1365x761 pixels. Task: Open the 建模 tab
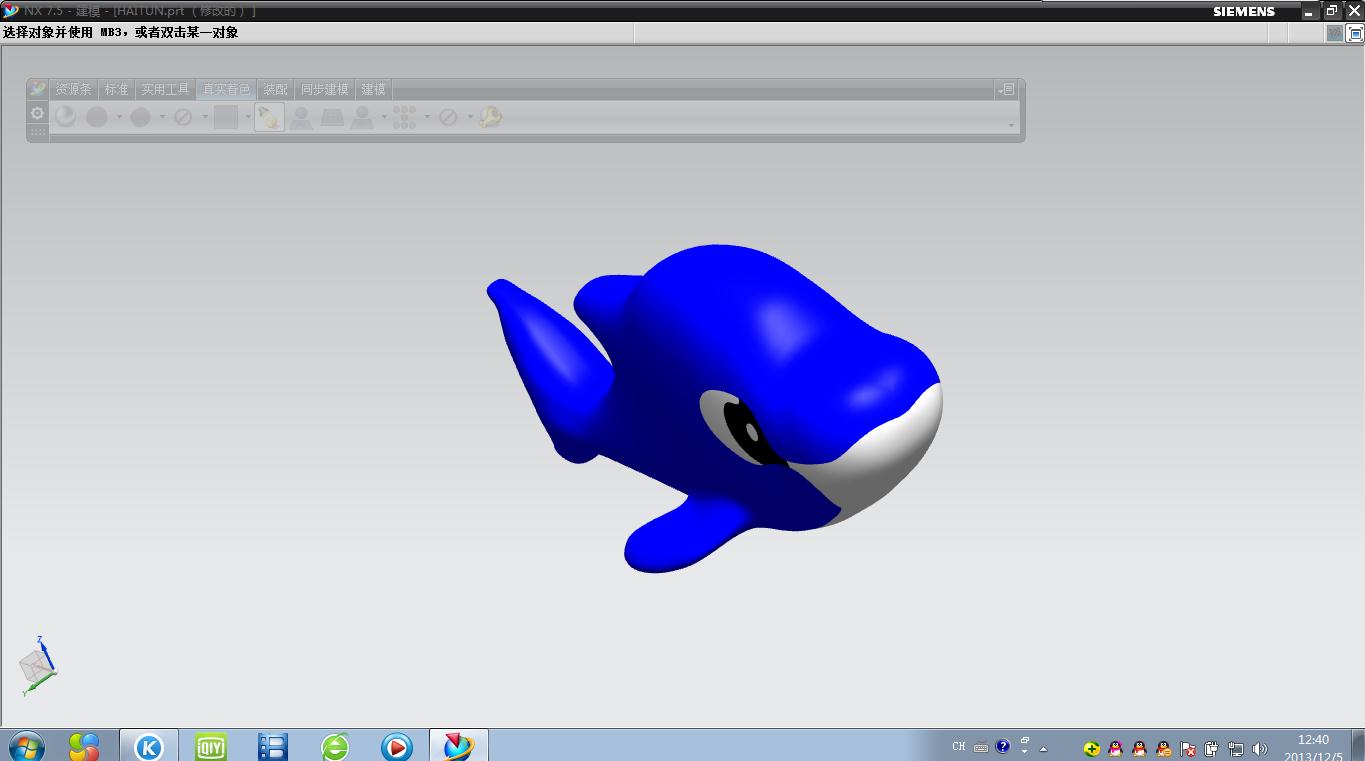[373, 89]
